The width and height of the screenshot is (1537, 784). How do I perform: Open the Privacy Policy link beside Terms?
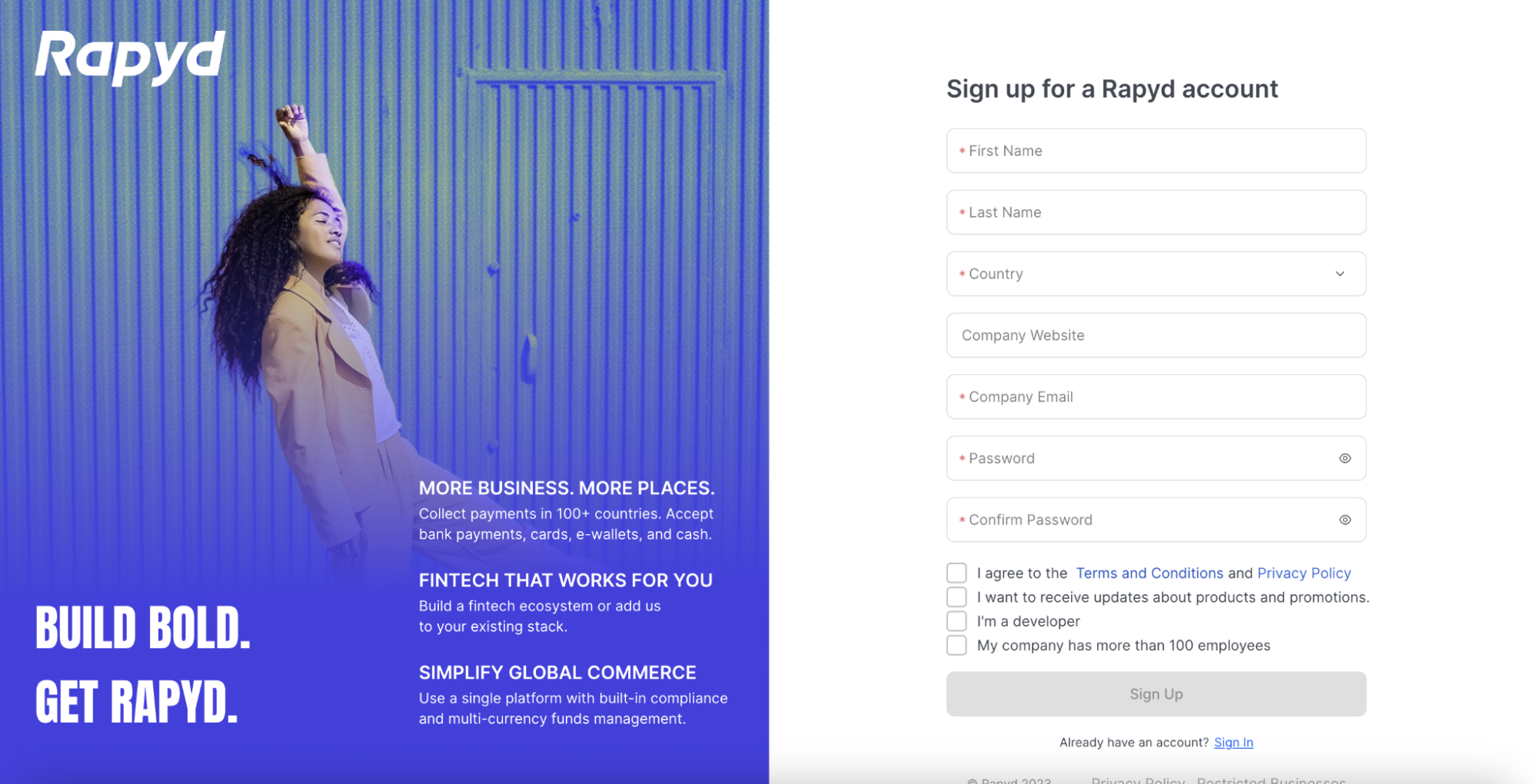coord(1303,573)
